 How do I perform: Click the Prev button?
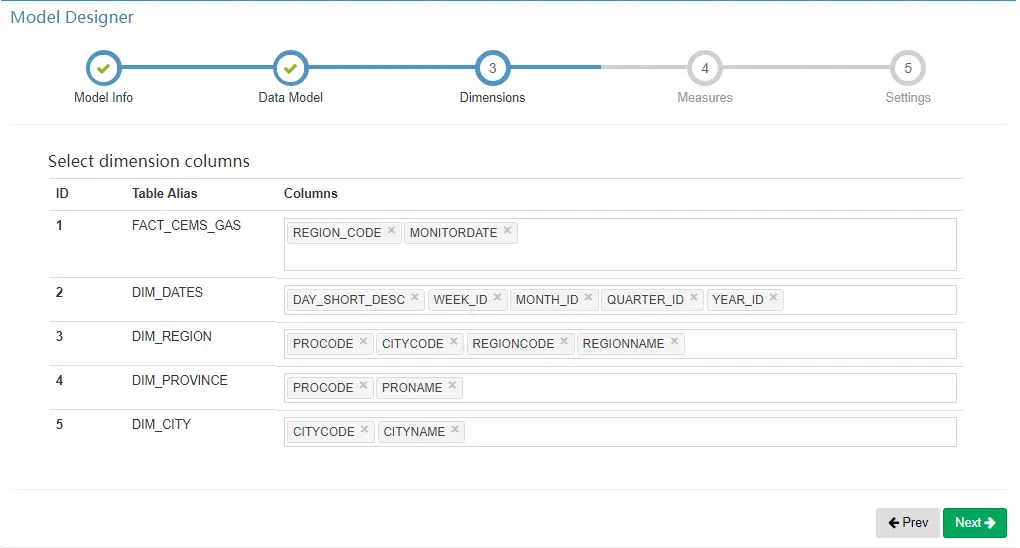(x=908, y=523)
